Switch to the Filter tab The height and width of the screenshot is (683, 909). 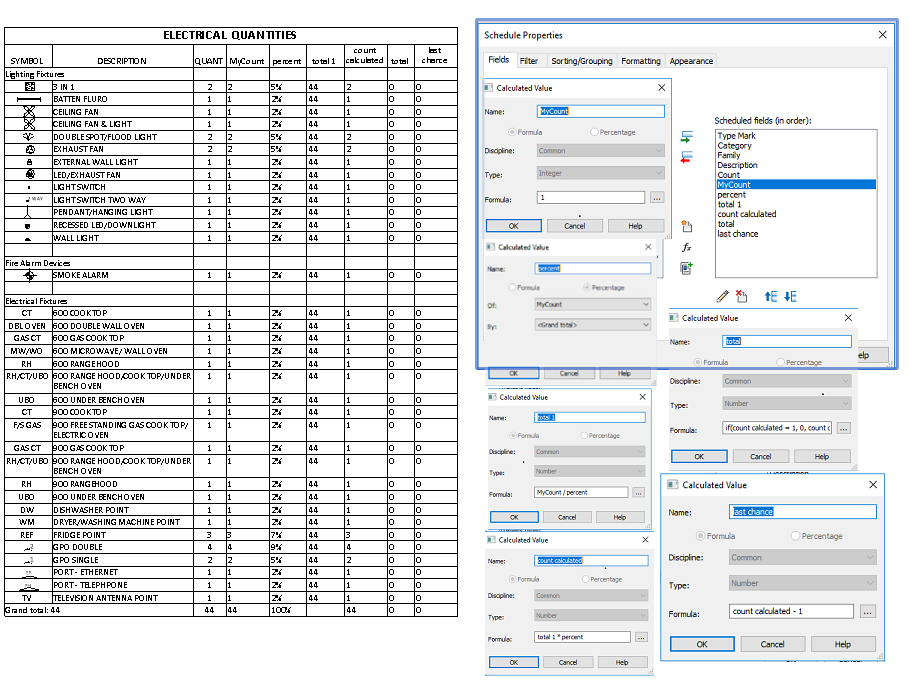pos(529,61)
